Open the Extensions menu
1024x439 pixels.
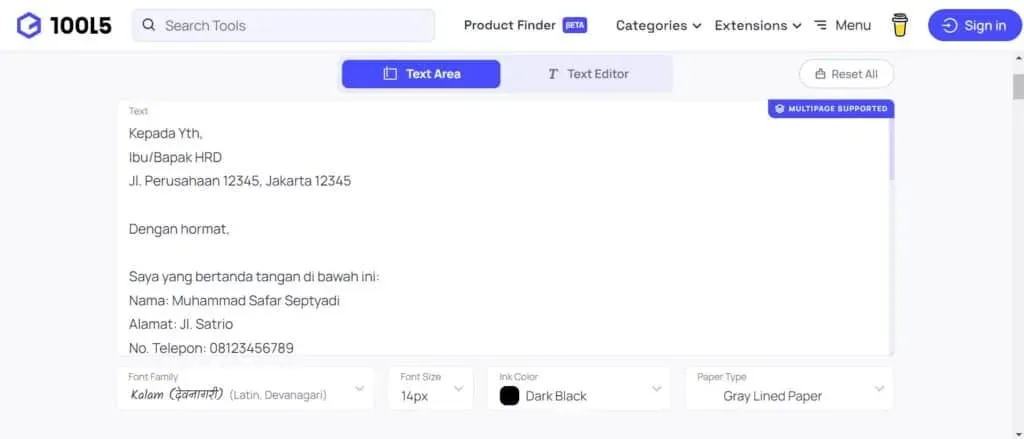click(x=758, y=26)
